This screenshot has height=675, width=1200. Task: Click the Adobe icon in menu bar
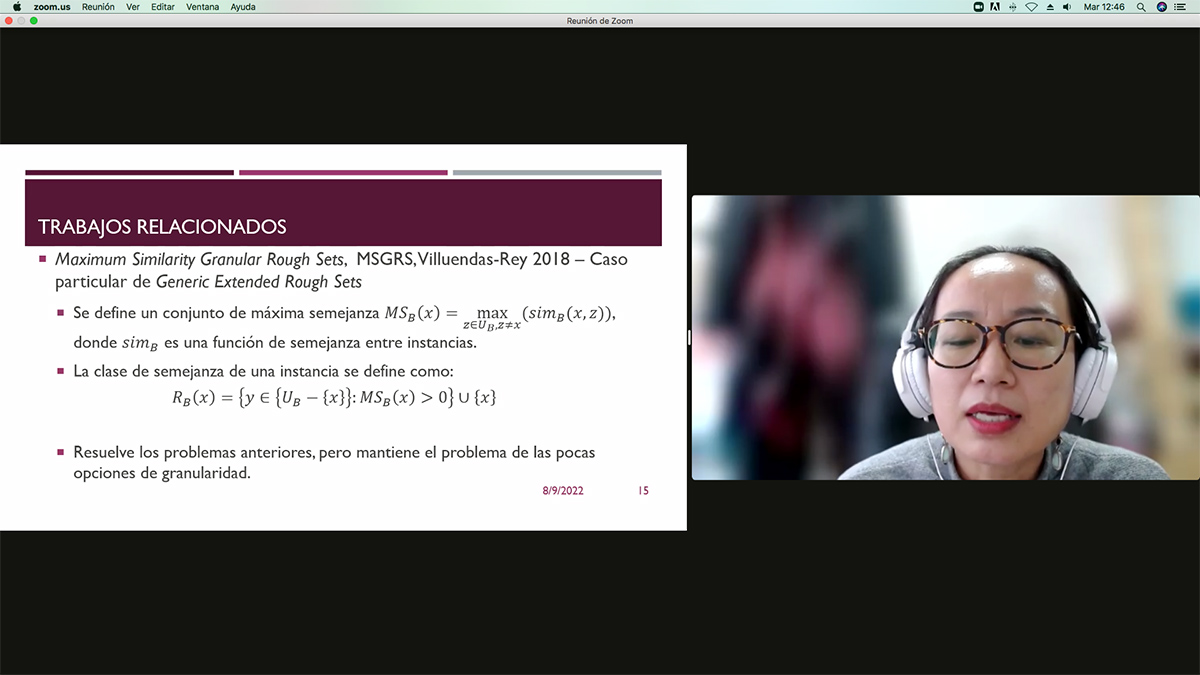click(995, 6)
